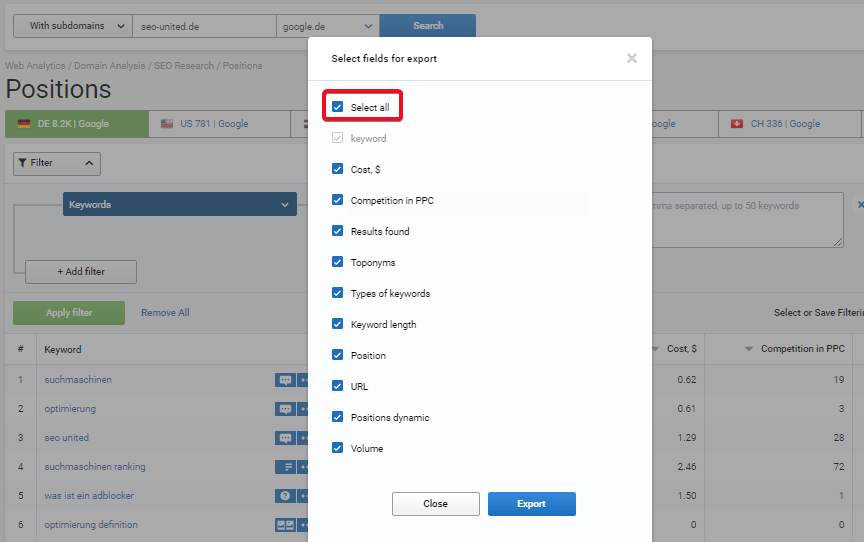
Task: Click the Domain Analysis breadcrumb
Action: pyautogui.click(x=110, y=66)
